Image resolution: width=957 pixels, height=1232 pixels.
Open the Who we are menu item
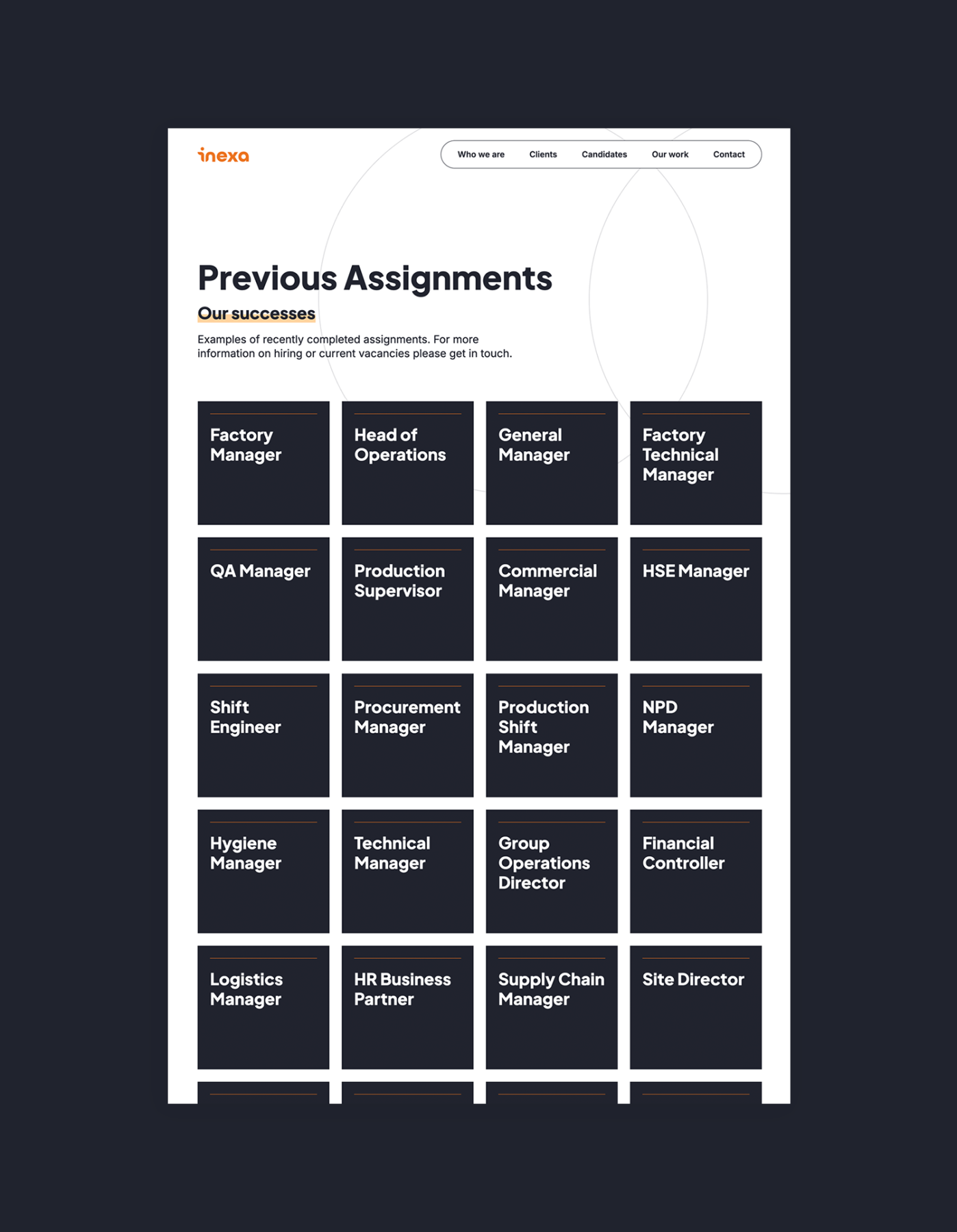tap(481, 155)
